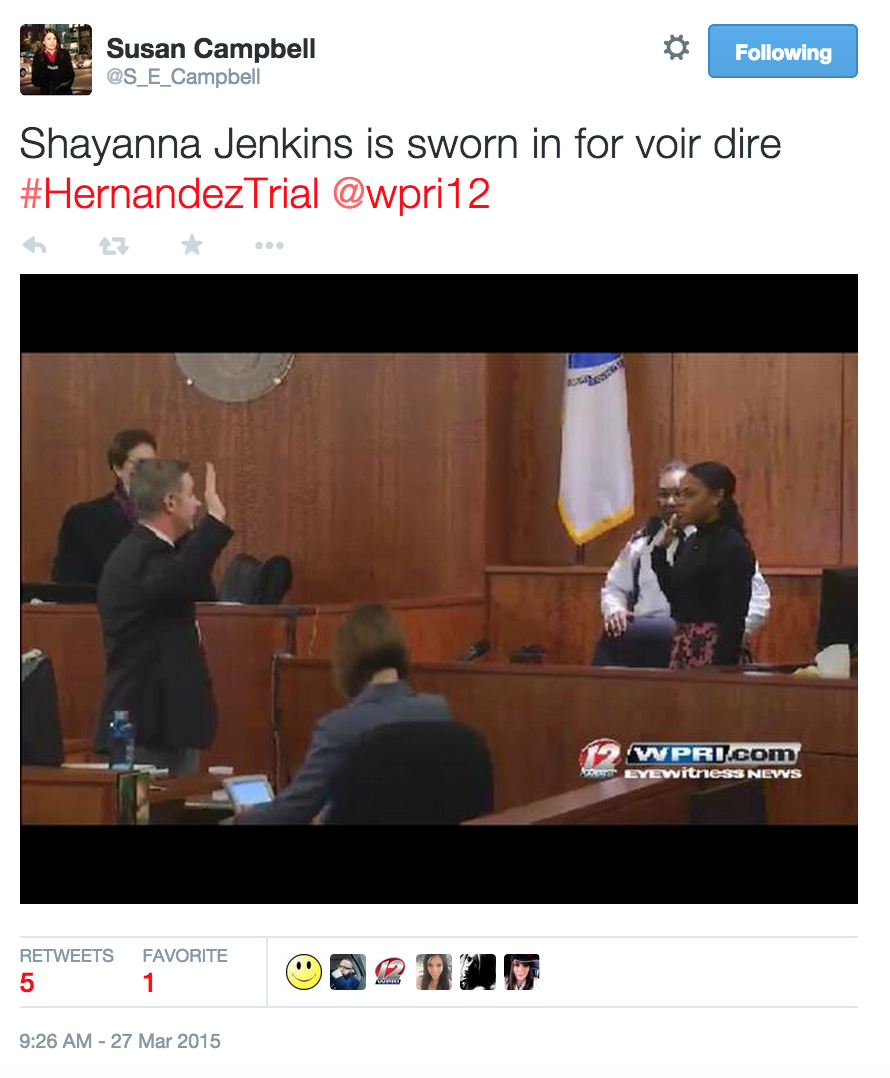Click the Susan Campbell display name
The width and height of the screenshot is (890, 1078).
211,49
